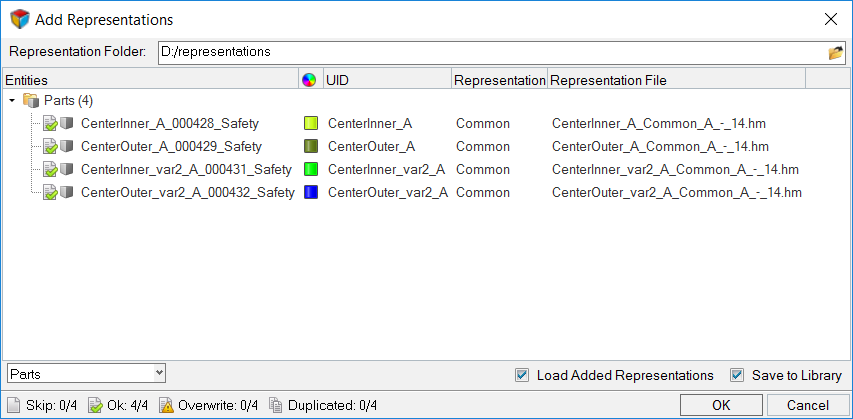Click the Skip status icon
853x419 pixels.
pos(12,405)
